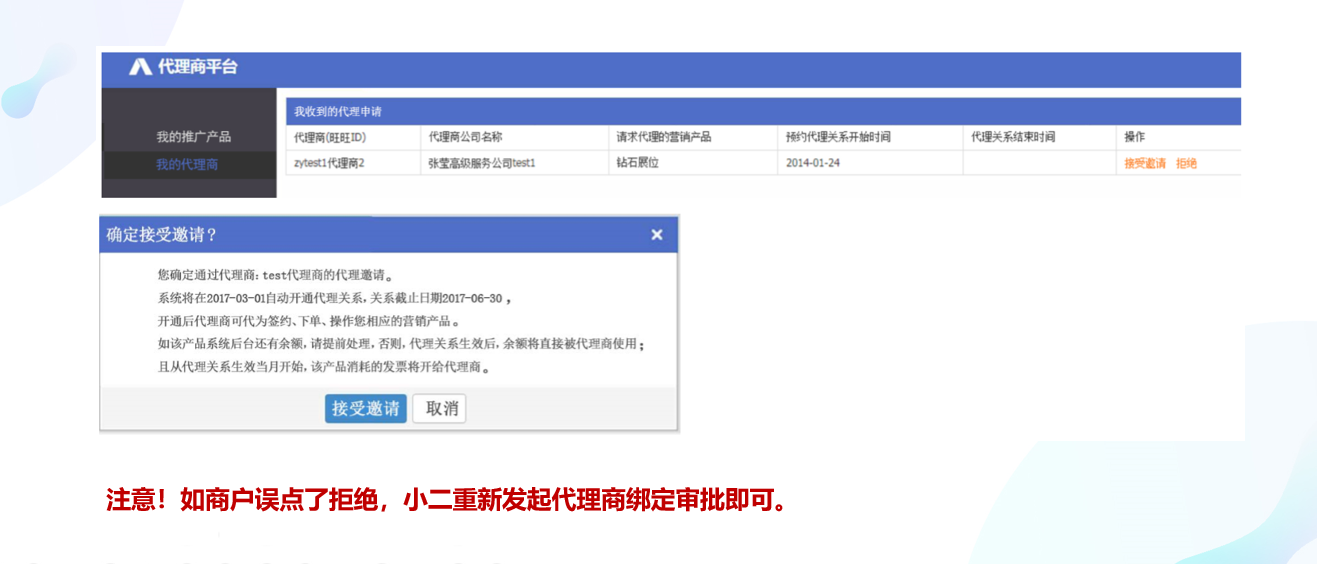Image resolution: width=1317 pixels, height=564 pixels.
Task: Click 接受邀请 link in the table row
Action: [x=1145, y=163]
